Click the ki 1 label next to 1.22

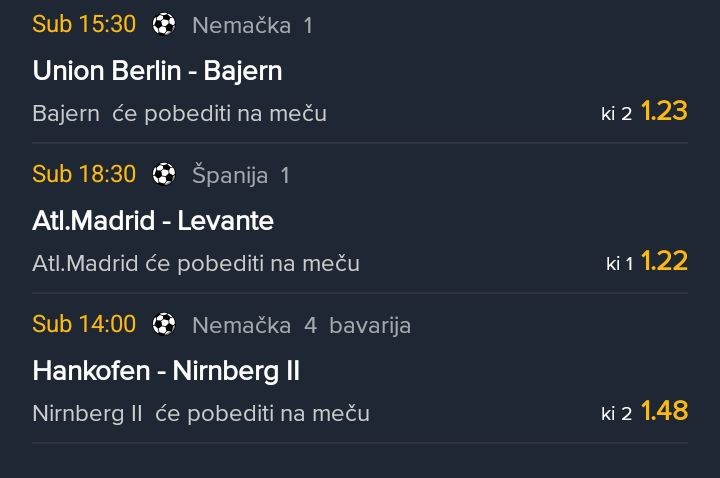(x=620, y=264)
